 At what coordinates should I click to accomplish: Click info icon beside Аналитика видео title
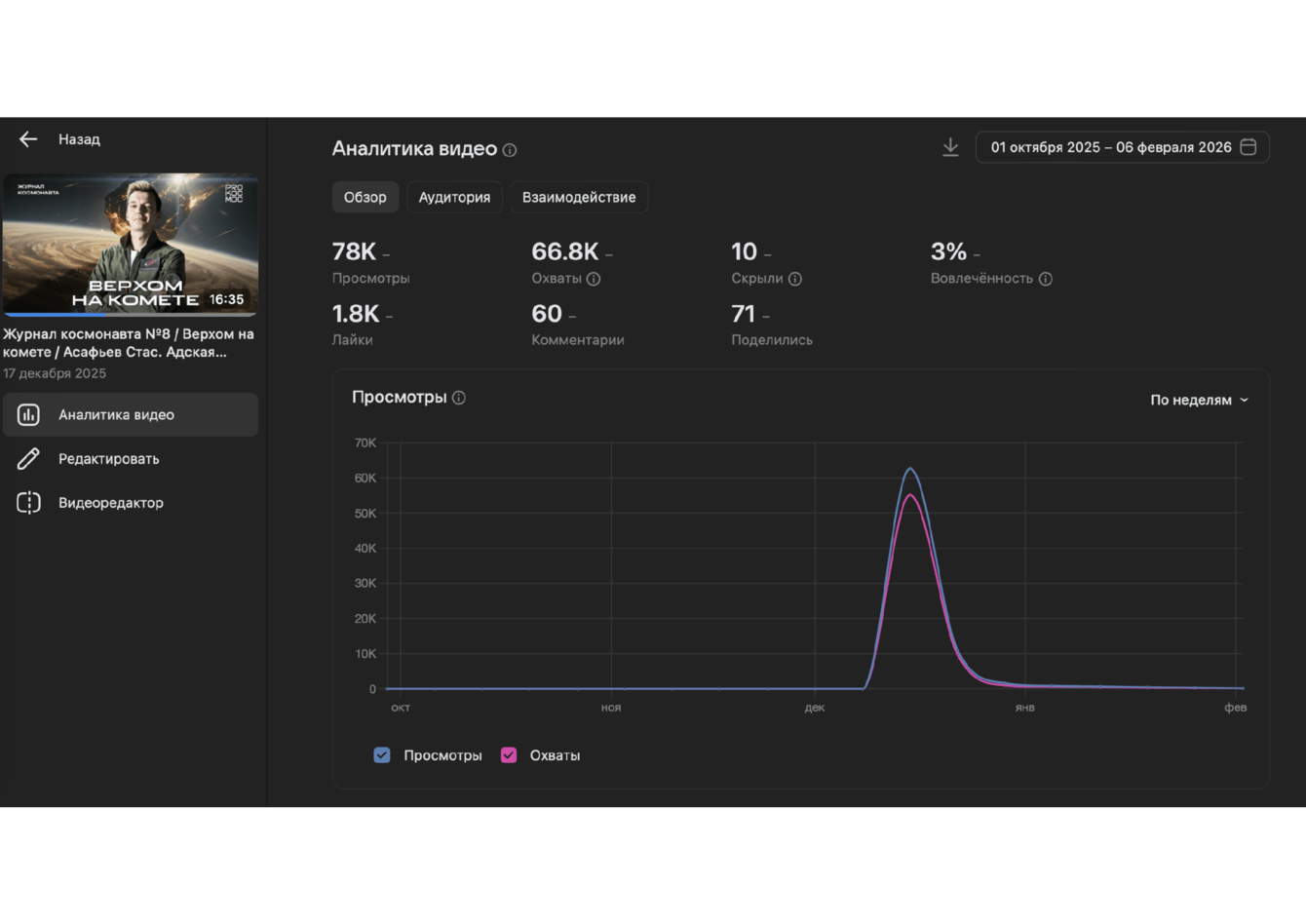click(510, 150)
